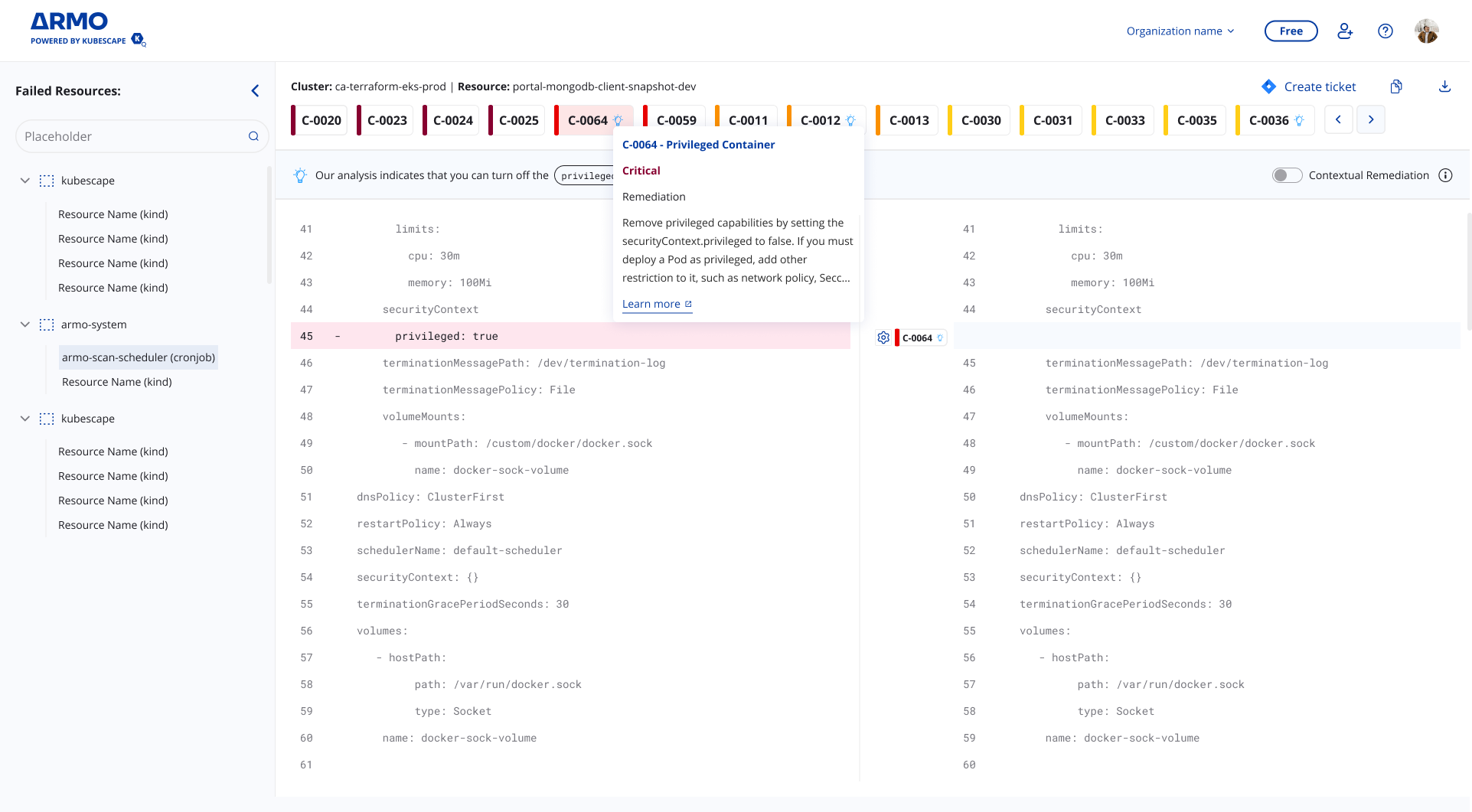
Task: Click the resource name portal-mongodb-client-snapshot-dev
Action: [604, 86]
